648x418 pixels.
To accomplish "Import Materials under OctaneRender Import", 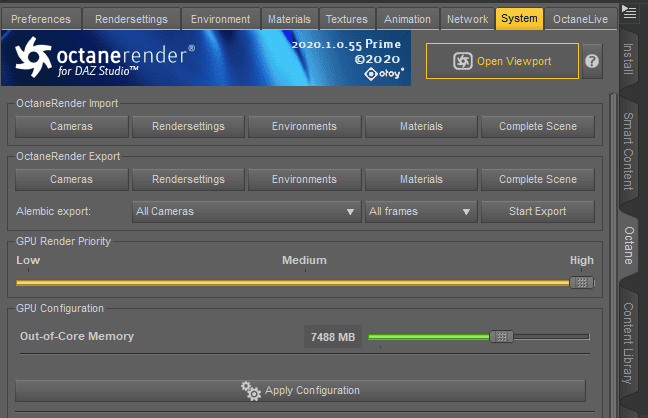I will click(421, 126).
